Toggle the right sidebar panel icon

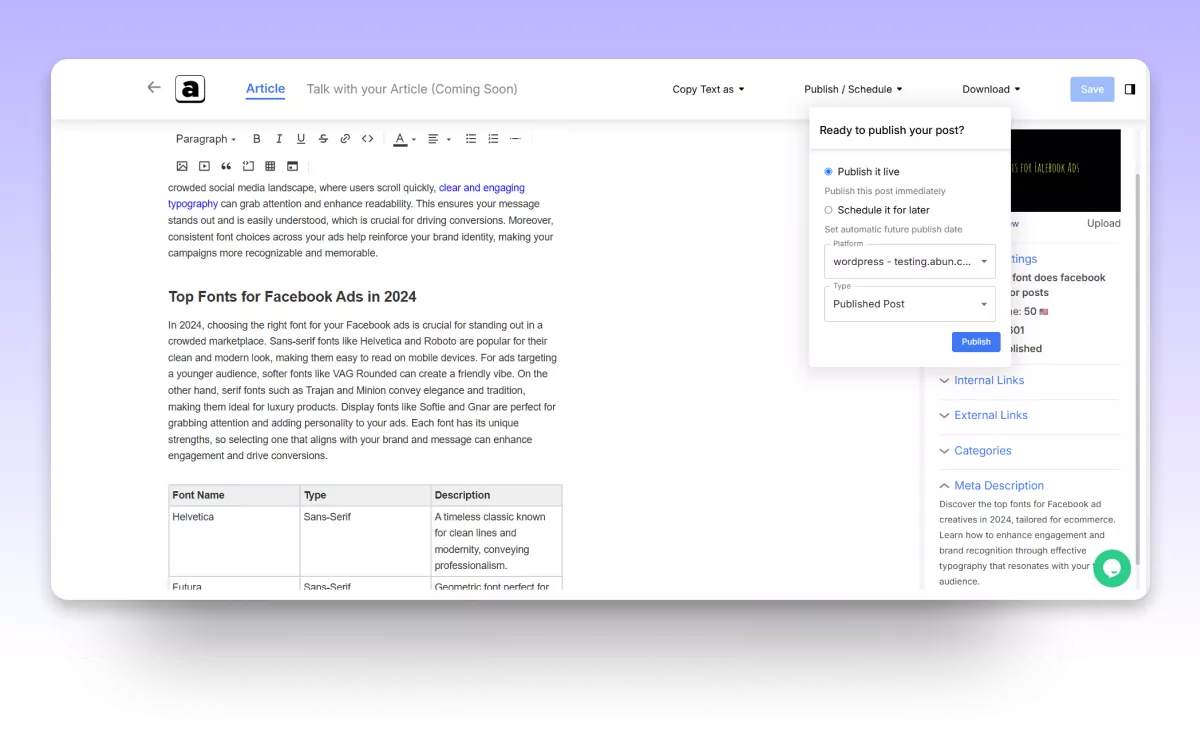1130,89
